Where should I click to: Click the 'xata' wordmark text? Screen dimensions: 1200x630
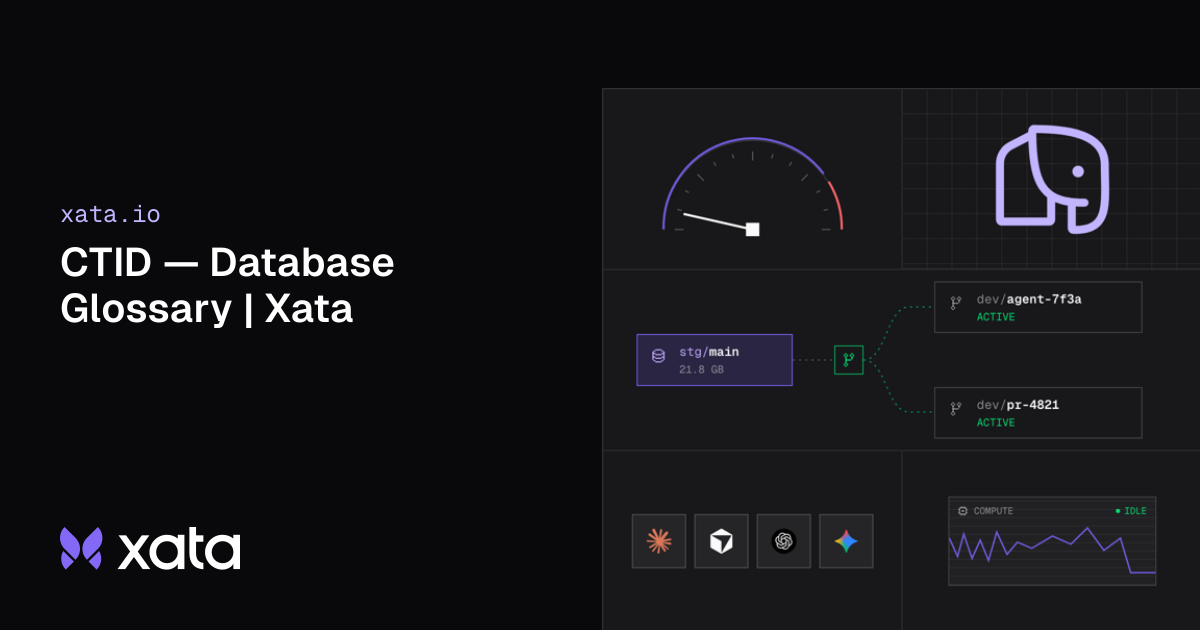180,549
